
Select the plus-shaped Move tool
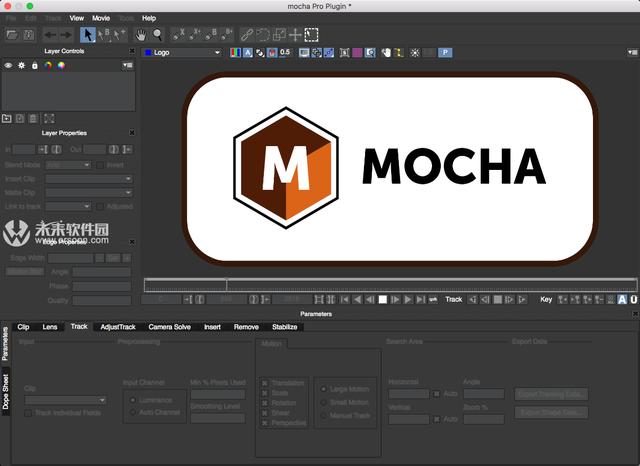point(295,35)
